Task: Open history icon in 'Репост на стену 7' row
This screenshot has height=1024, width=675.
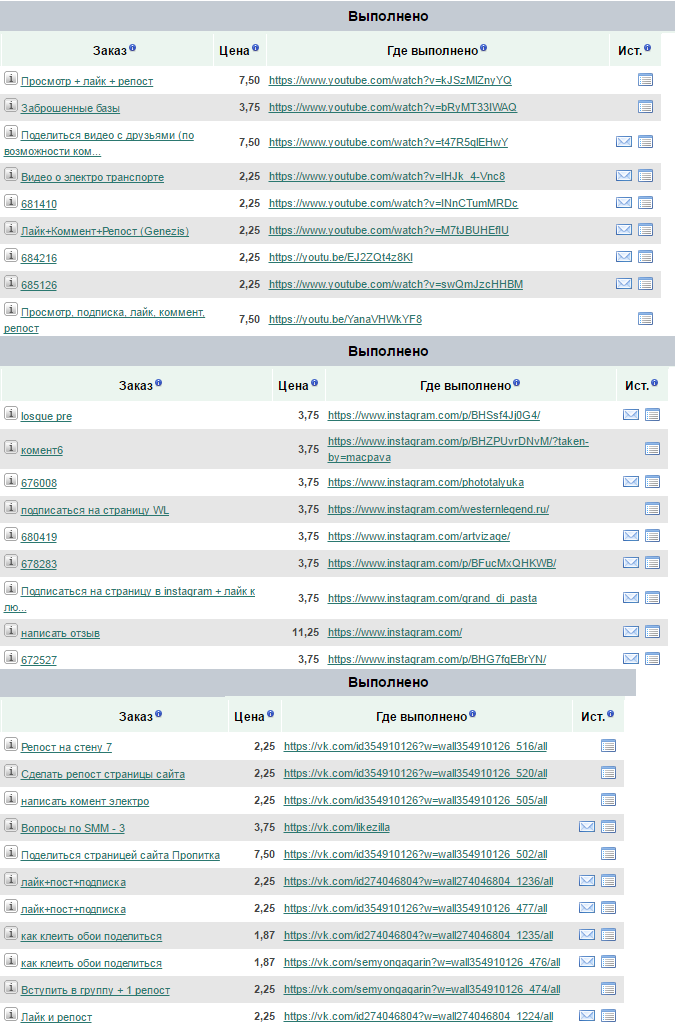Action: pyautogui.click(x=608, y=746)
